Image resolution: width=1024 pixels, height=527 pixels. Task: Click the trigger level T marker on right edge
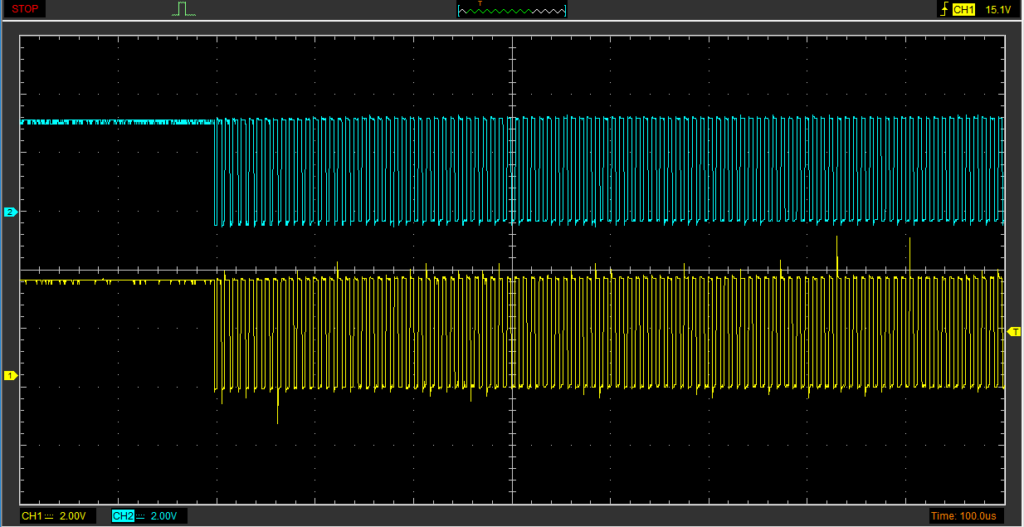[x=1015, y=331]
